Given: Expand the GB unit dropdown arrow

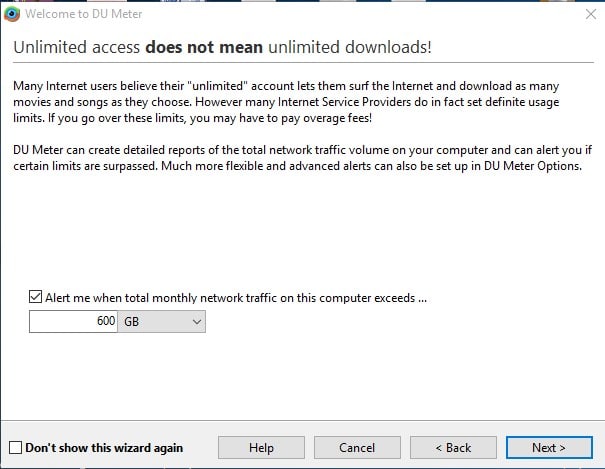Looking at the screenshot, I should pos(196,322).
